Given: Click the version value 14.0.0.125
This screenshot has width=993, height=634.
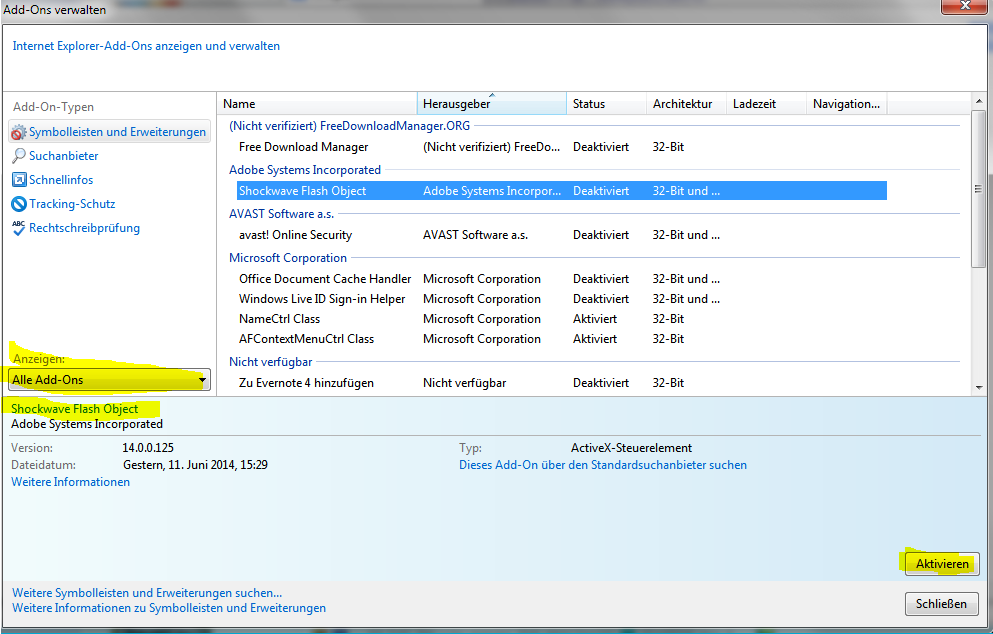Looking at the screenshot, I should pyautogui.click(x=148, y=448).
